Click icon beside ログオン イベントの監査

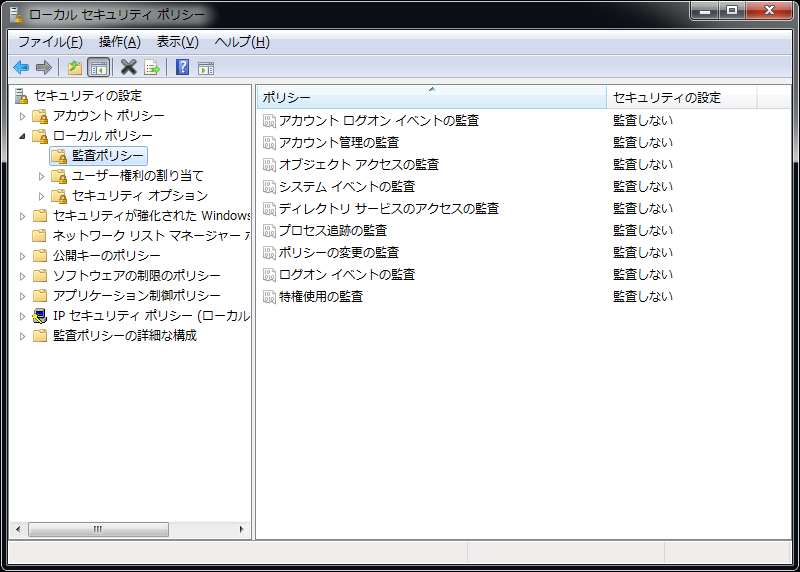(269, 275)
